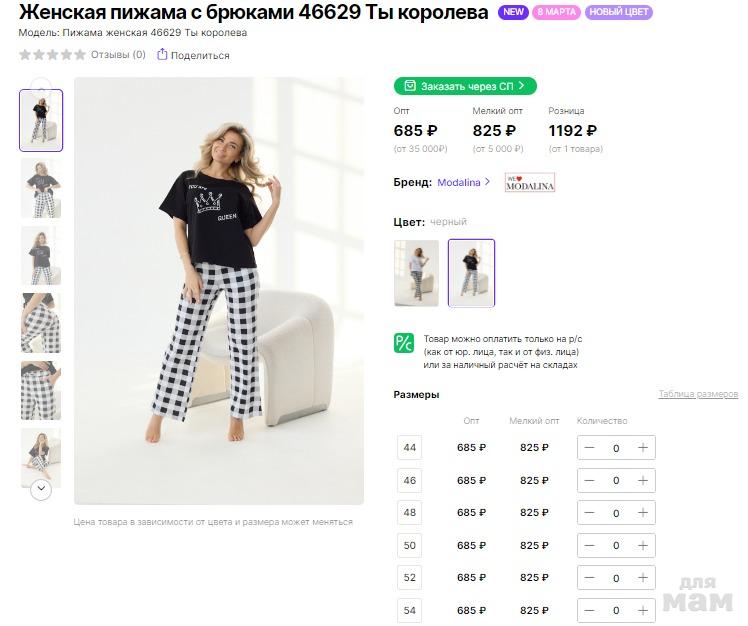748x626 pixels.
Task: Click the Заказать через СП button
Action: click(x=464, y=86)
